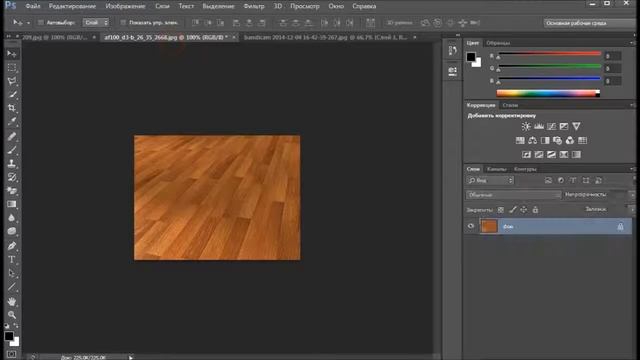Toggle the pixel layers filter
Viewport: 640px width, 360px height.
click(x=548, y=180)
